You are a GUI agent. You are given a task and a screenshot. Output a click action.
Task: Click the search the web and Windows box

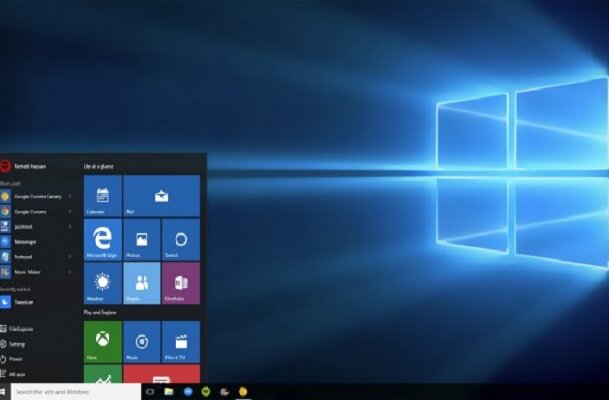[75, 392]
